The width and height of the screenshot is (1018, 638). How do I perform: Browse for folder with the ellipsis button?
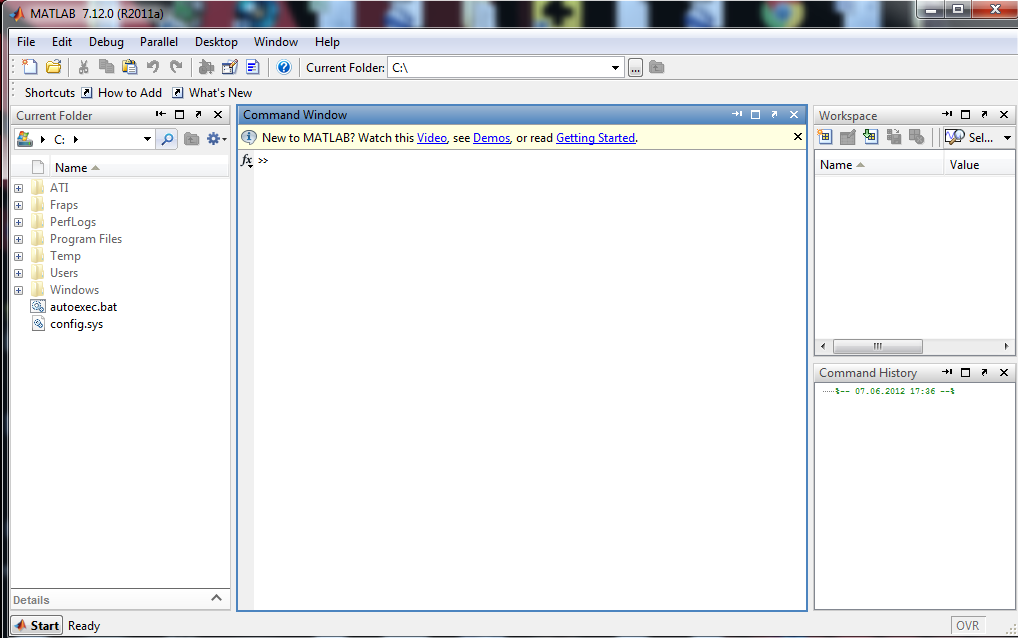[x=636, y=67]
